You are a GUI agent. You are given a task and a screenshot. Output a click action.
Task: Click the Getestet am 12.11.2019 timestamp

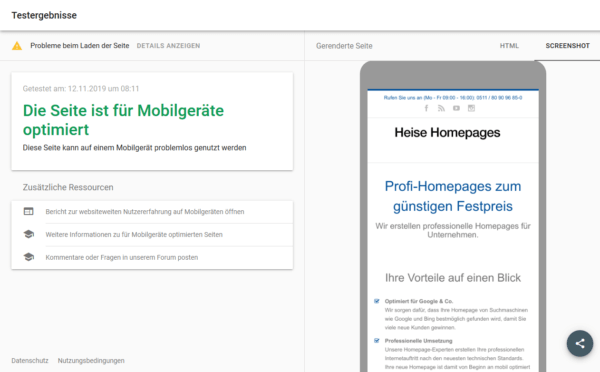click(81, 89)
